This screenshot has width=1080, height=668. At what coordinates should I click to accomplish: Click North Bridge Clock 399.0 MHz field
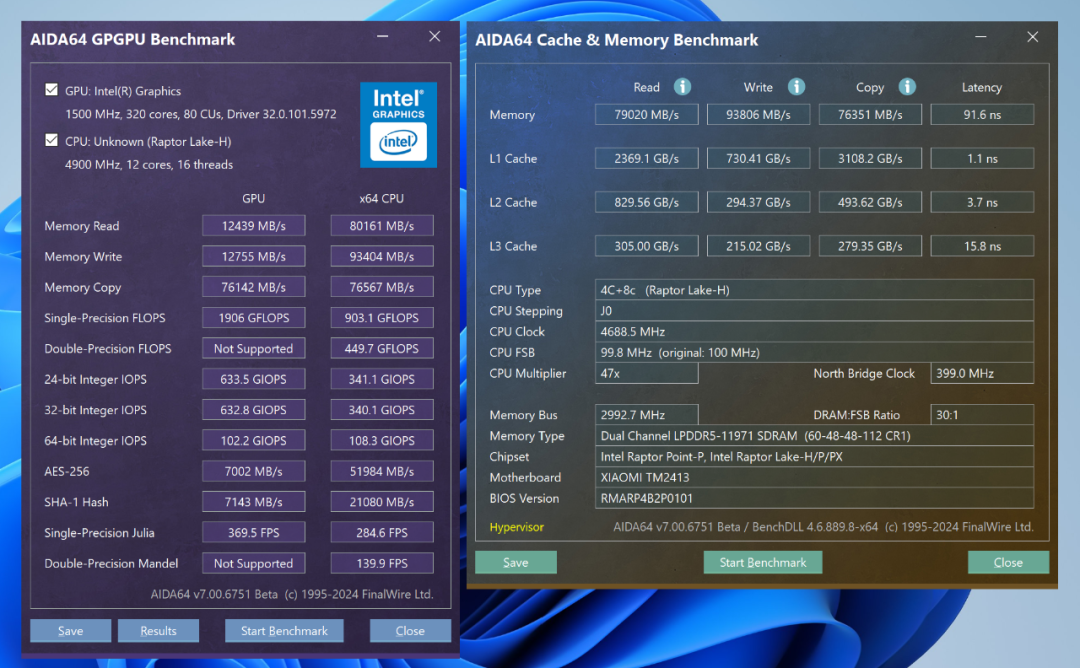pos(982,373)
